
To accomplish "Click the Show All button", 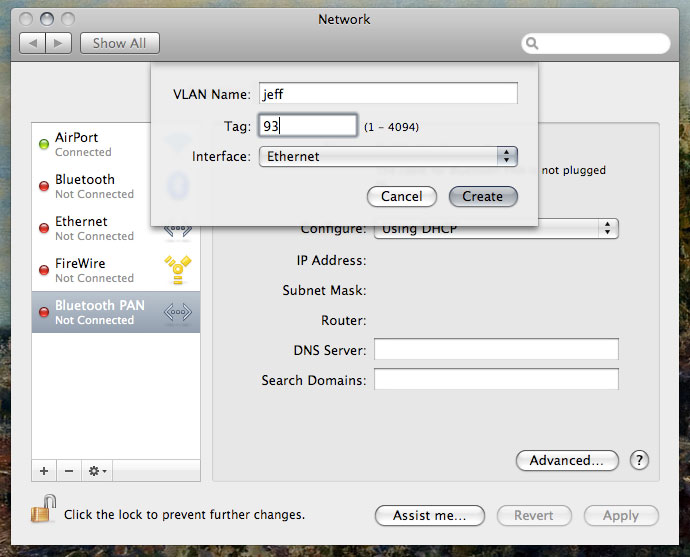I will [x=120, y=43].
